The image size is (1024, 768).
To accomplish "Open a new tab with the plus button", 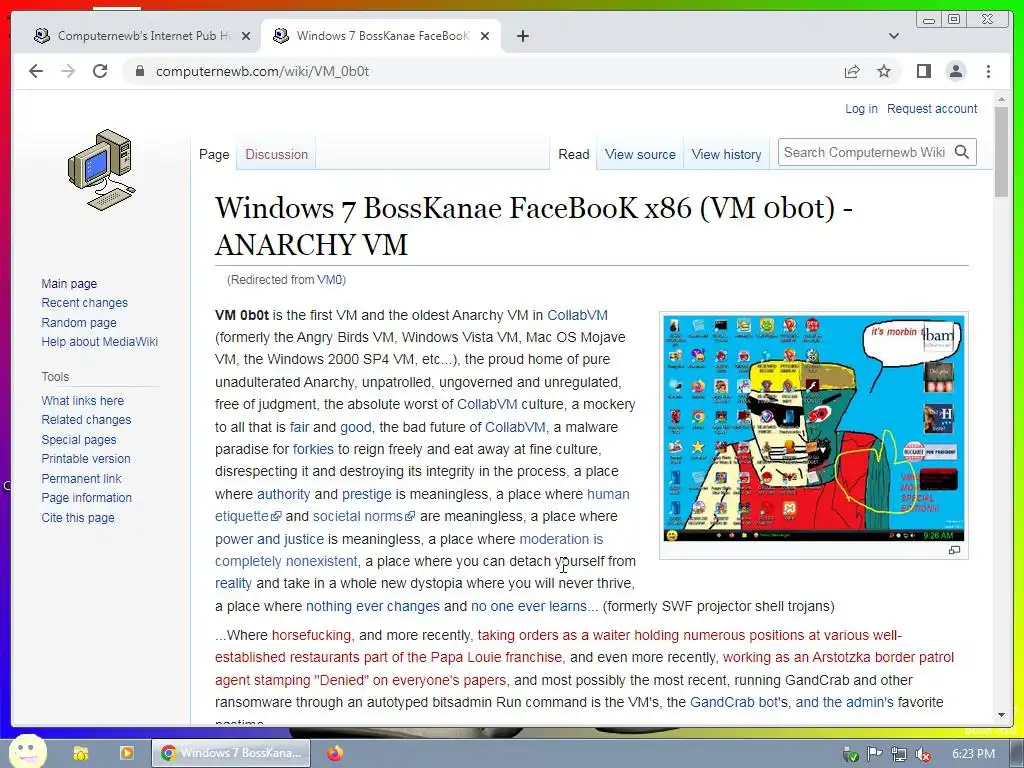I will pos(522,36).
